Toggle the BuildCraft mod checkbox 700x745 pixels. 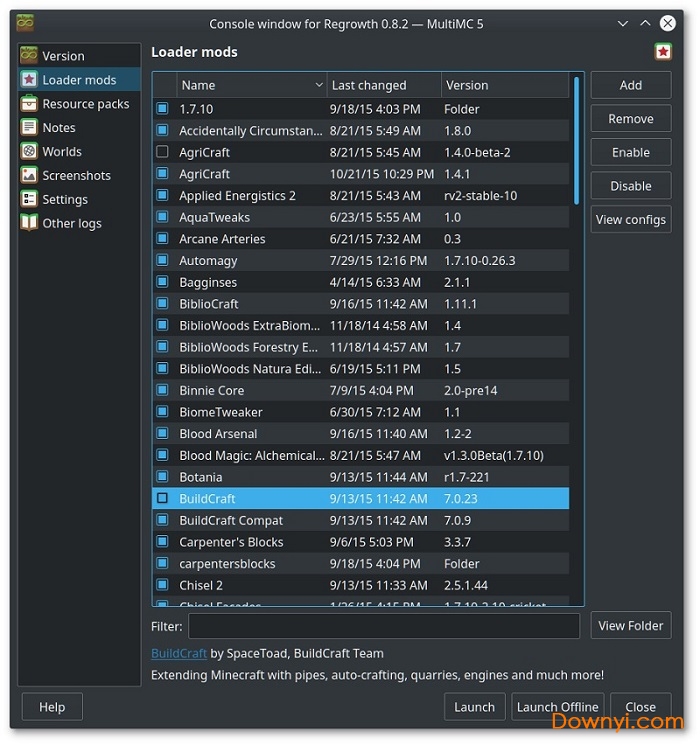162,498
